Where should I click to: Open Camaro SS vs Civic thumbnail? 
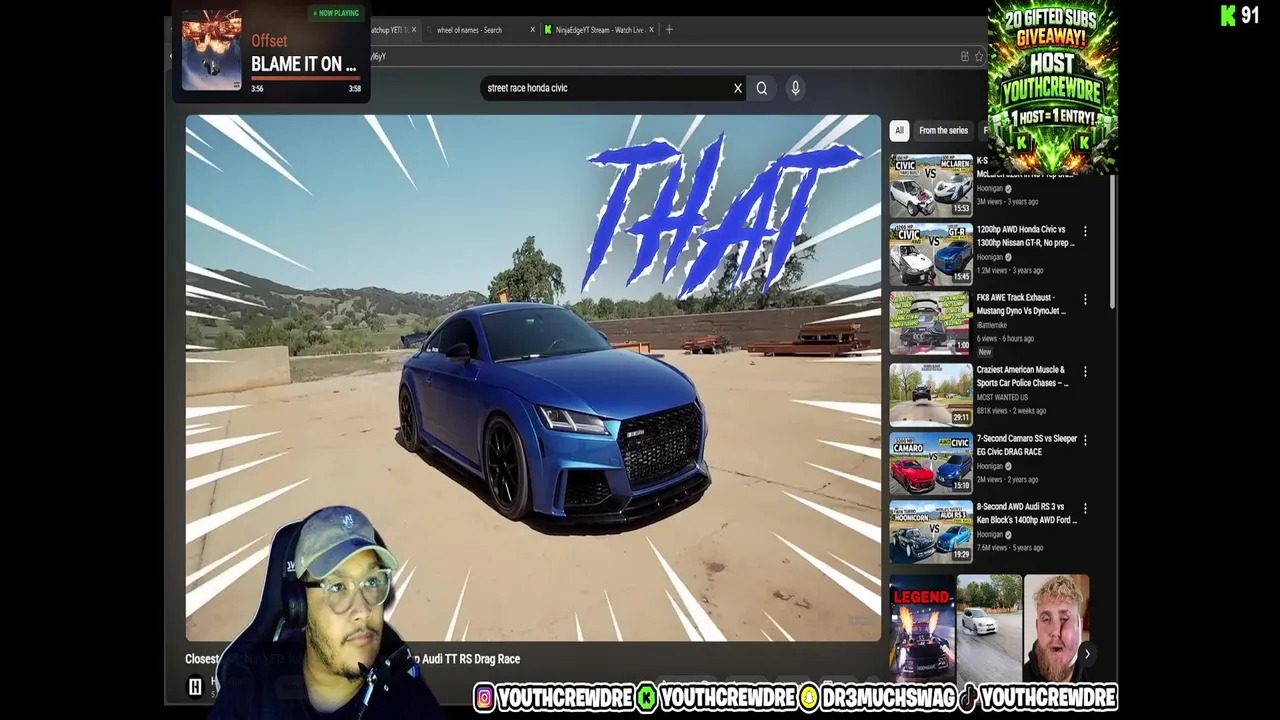(x=931, y=463)
